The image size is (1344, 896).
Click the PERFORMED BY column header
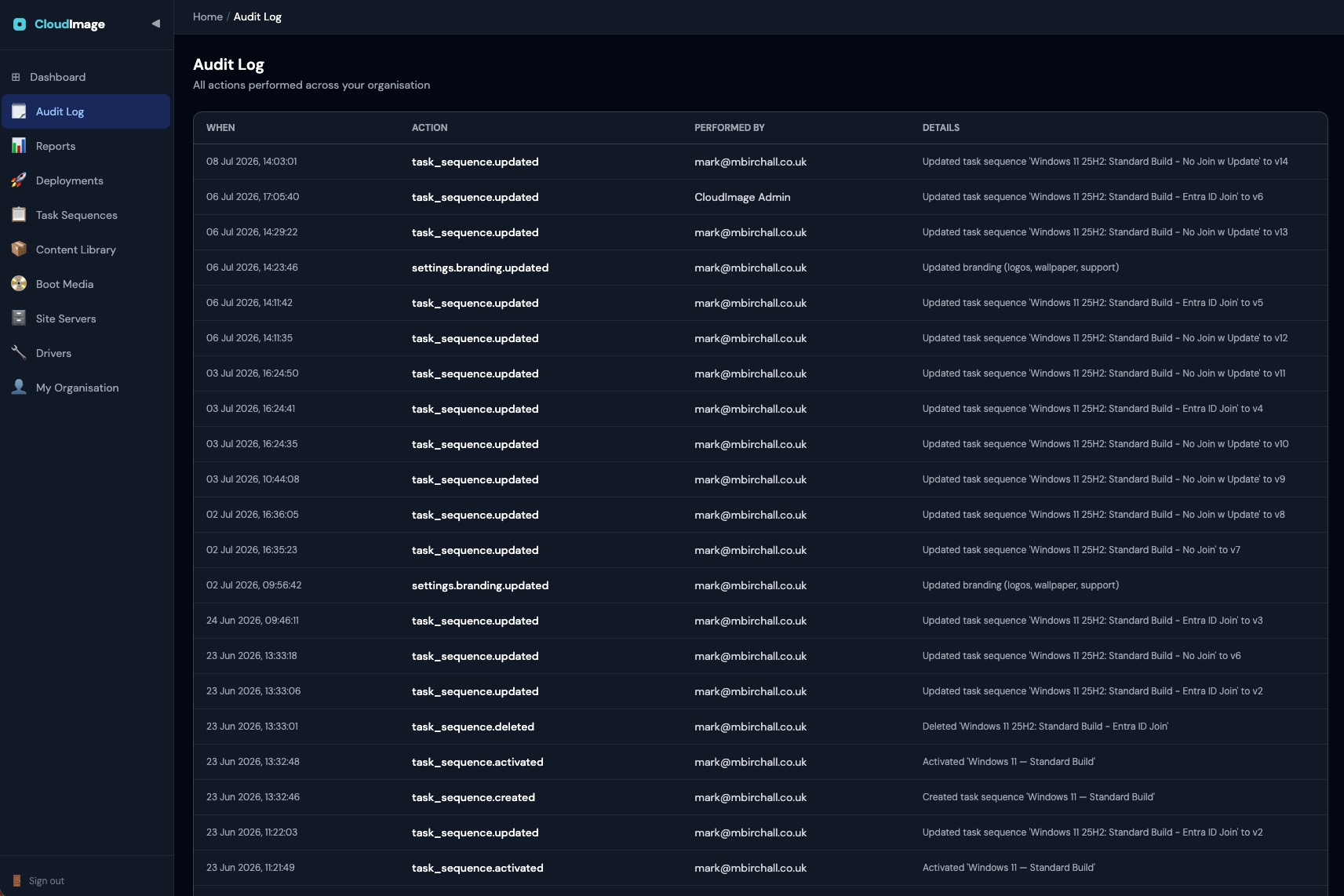730,128
